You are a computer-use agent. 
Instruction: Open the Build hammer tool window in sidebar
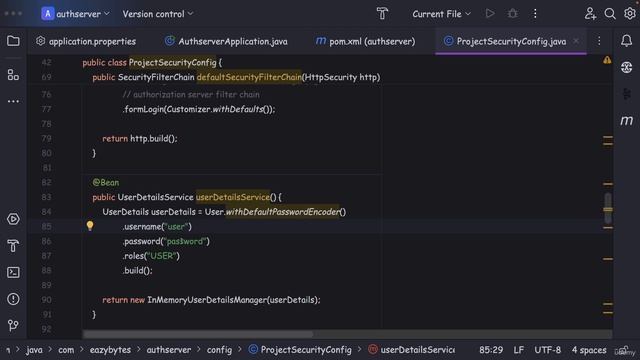[13, 246]
